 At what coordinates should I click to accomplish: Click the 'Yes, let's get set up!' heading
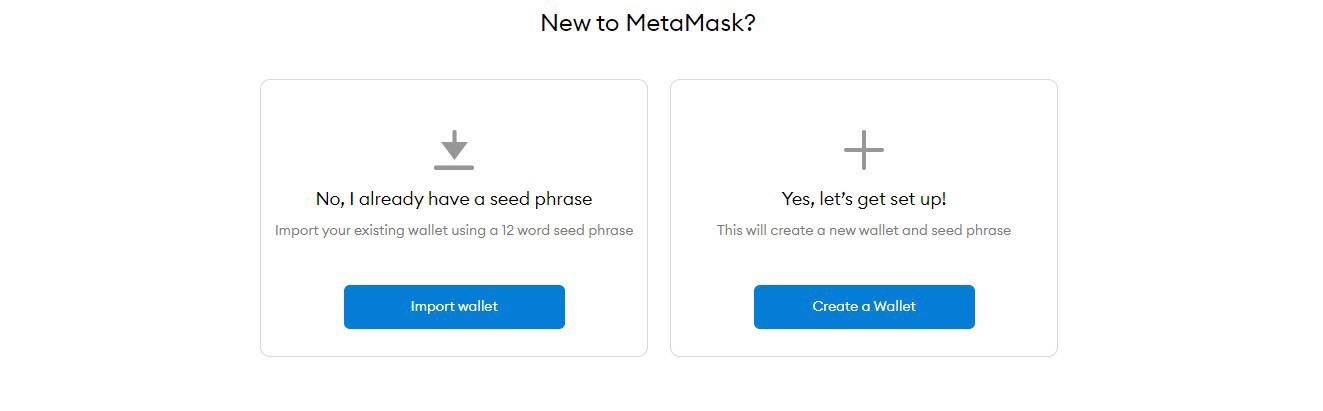pyautogui.click(x=864, y=199)
